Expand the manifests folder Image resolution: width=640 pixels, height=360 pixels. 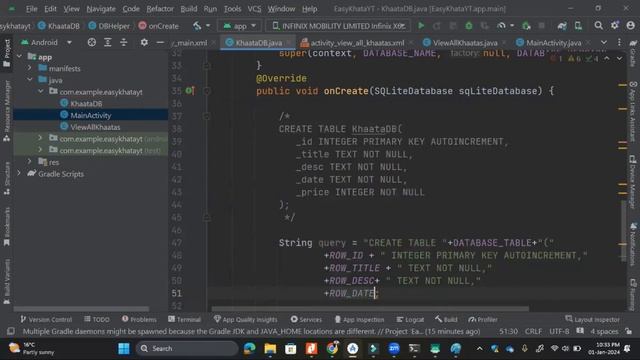tap(30, 68)
